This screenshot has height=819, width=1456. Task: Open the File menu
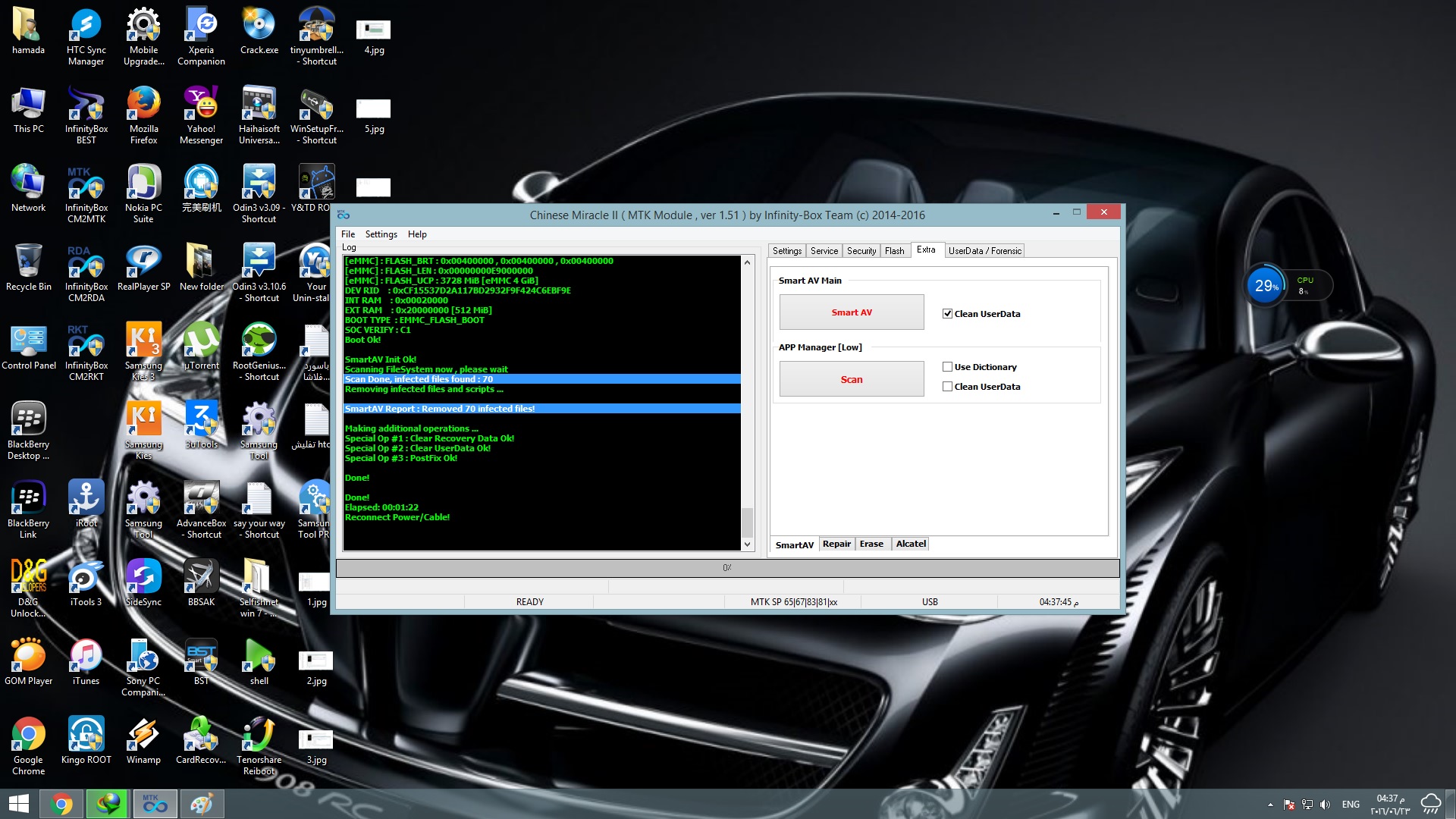(348, 234)
